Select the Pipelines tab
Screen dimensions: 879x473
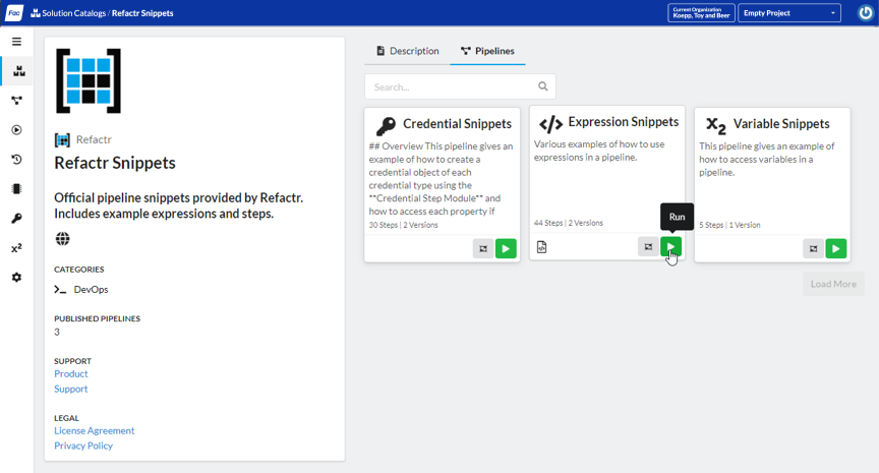tap(487, 51)
